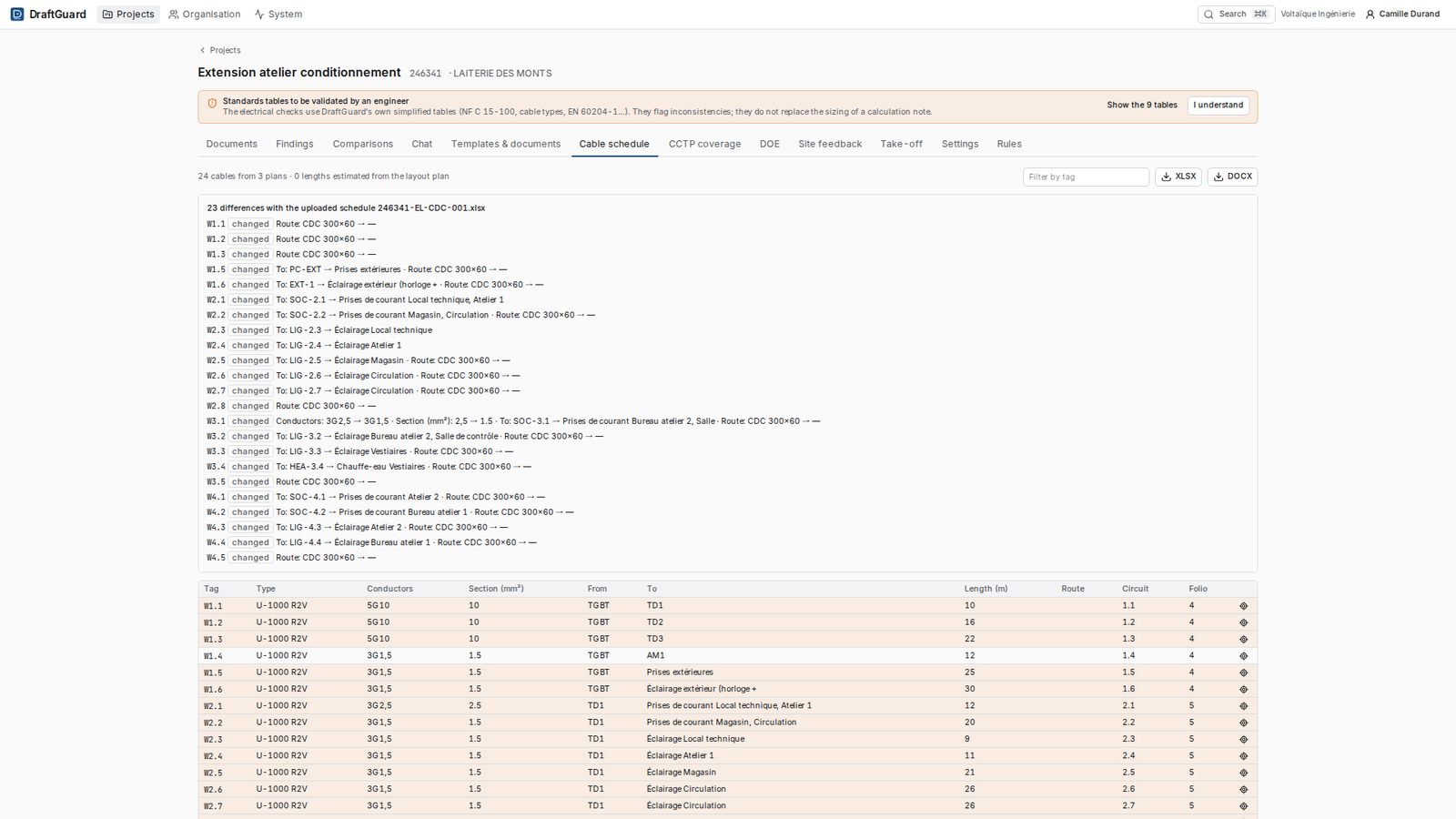Screen dimensions: 1456x819
Task: Export the cable schedule as XLSX
Action: point(1178,177)
